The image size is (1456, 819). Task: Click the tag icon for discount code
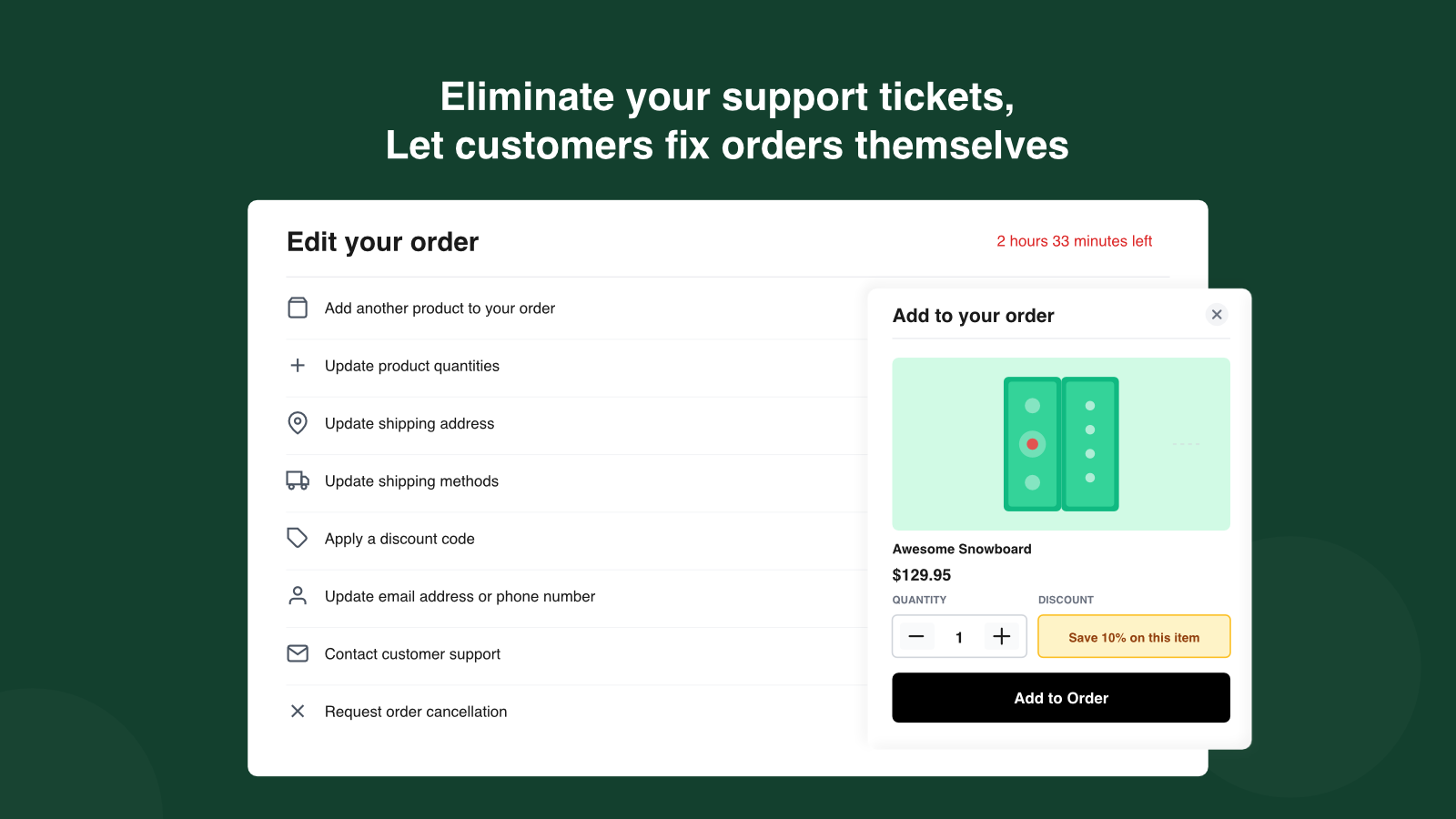(x=298, y=538)
